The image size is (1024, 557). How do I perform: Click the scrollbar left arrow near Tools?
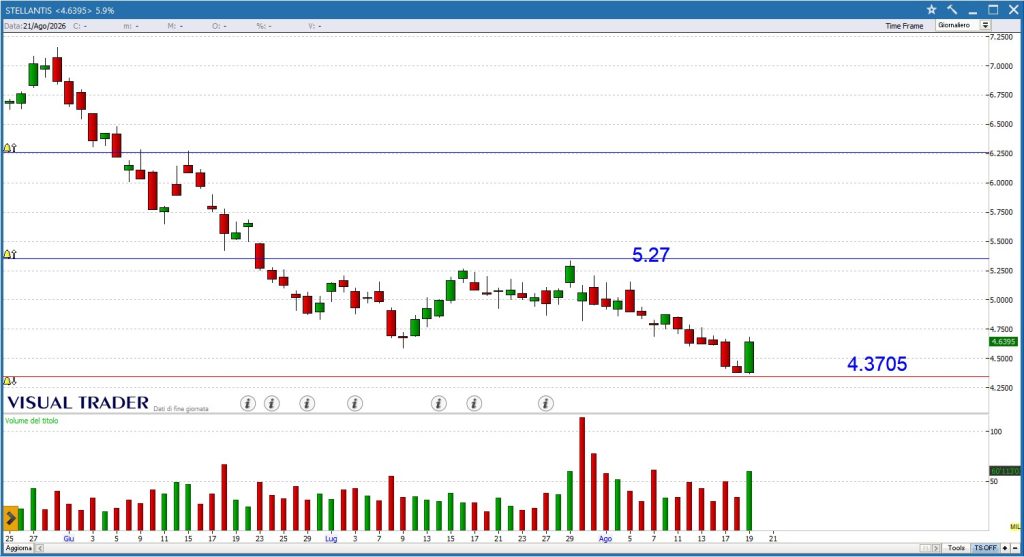click(x=925, y=548)
